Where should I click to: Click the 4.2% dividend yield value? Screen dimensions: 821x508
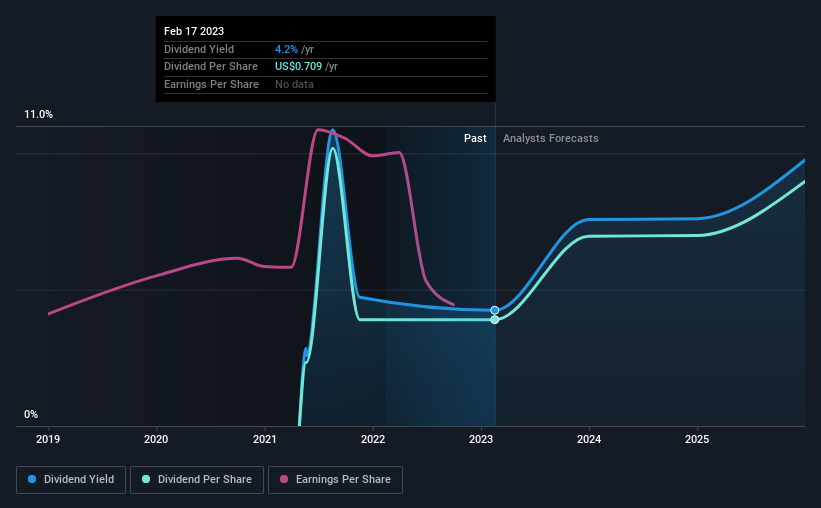(286, 49)
